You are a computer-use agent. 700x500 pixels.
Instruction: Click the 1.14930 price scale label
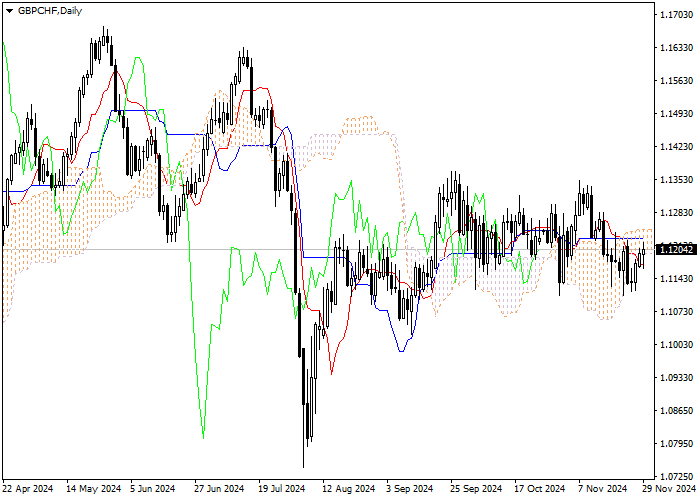click(676, 114)
